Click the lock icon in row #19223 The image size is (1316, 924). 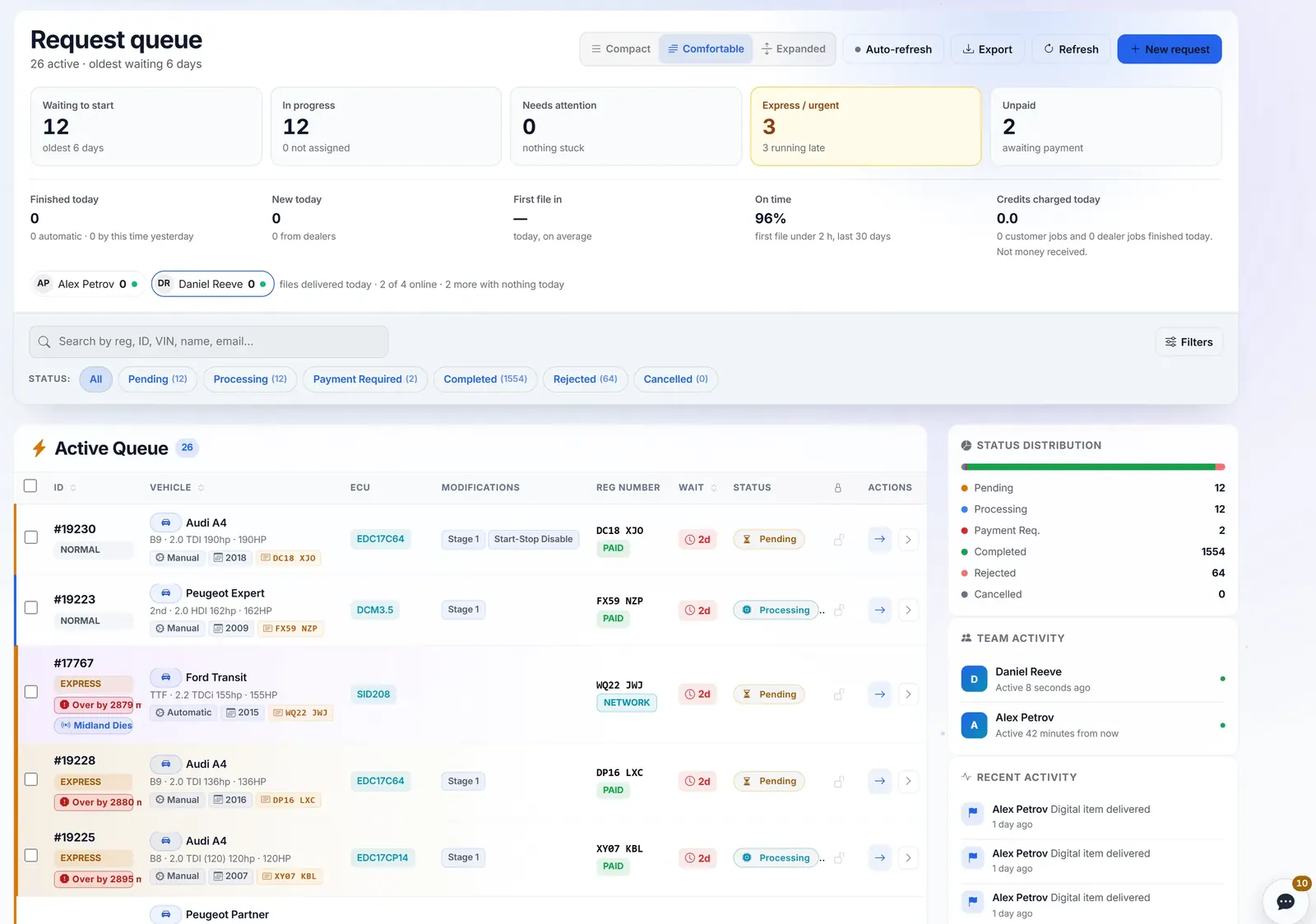pos(839,611)
